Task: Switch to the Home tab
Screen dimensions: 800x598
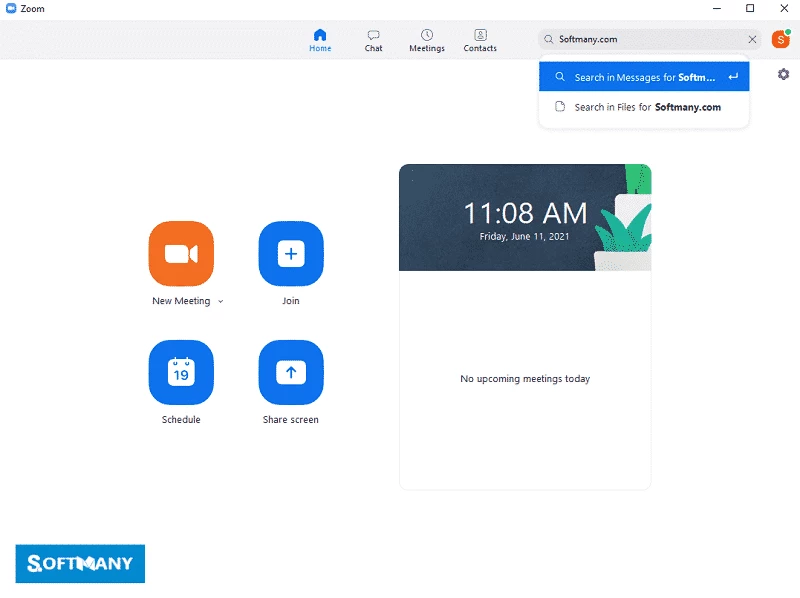Action: point(320,40)
